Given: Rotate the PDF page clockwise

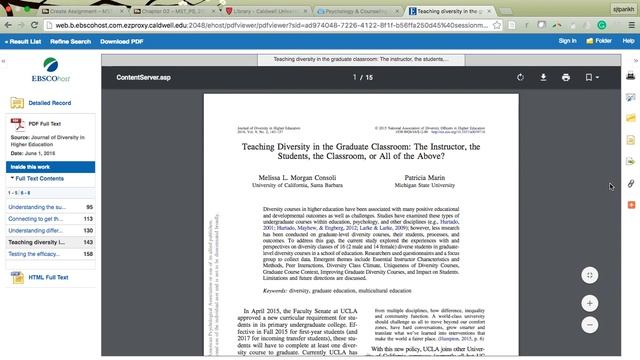Looking at the screenshot, I should tap(520, 77).
